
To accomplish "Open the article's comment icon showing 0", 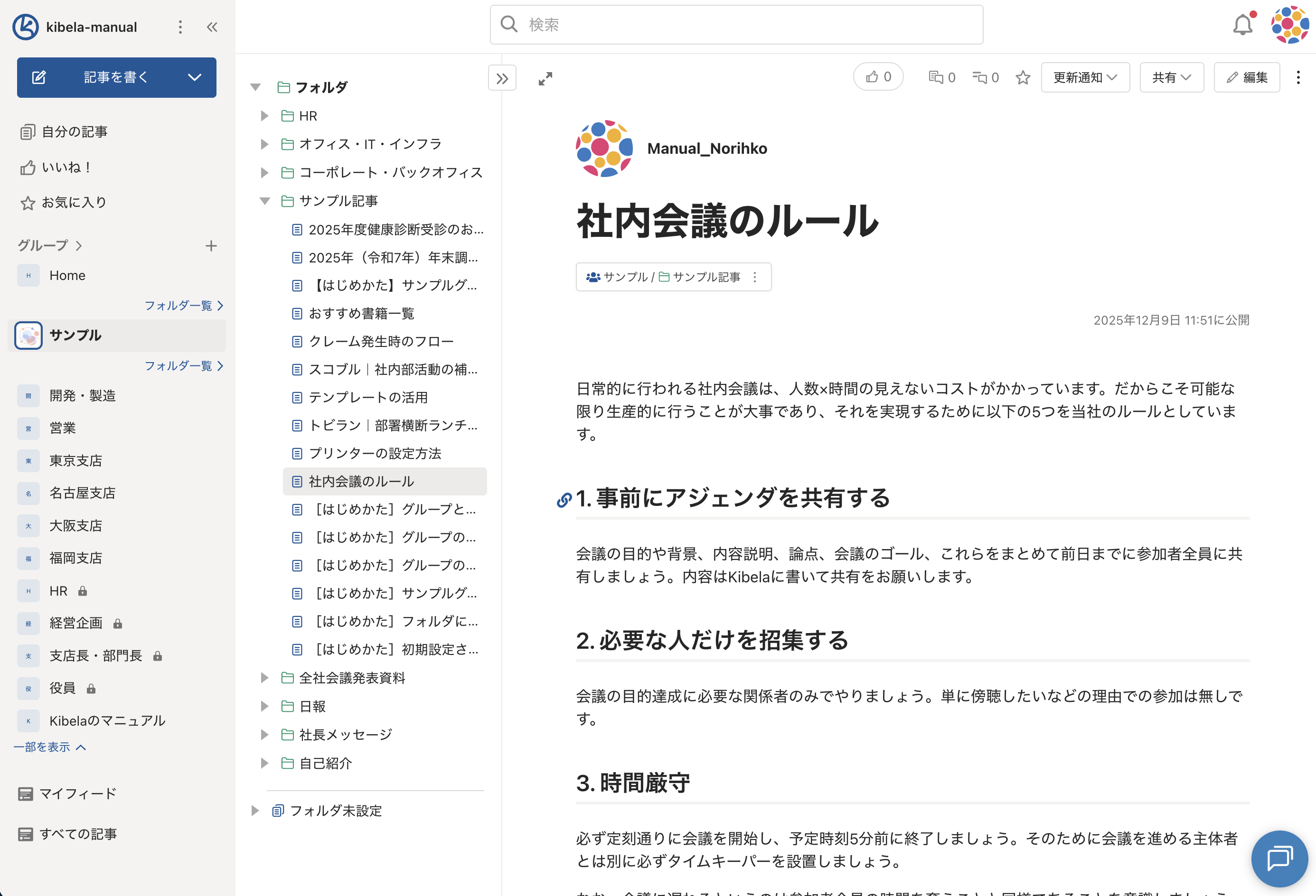I will tap(941, 77).
